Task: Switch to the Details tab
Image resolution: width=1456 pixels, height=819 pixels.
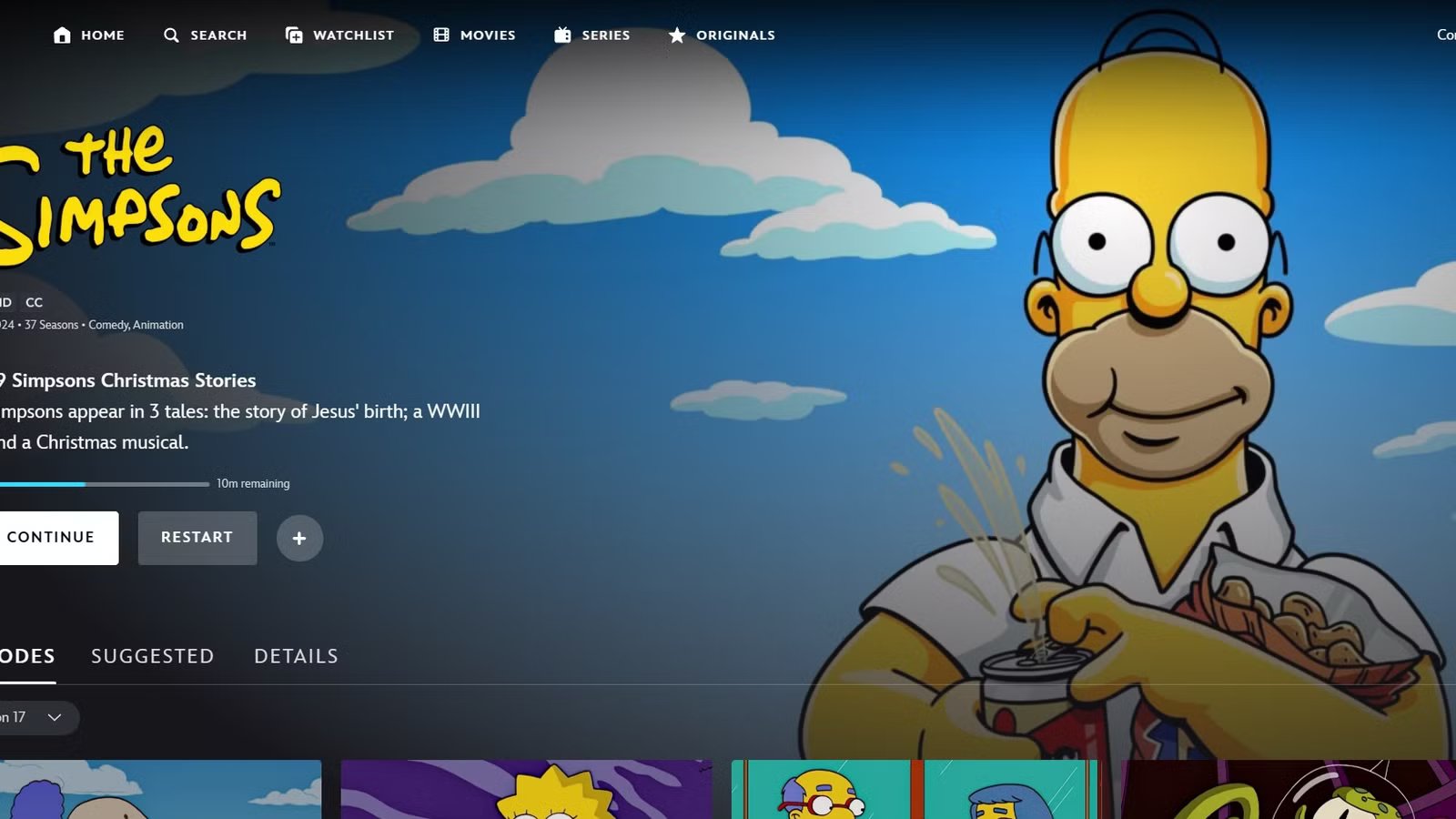Action: click(296, 656)
